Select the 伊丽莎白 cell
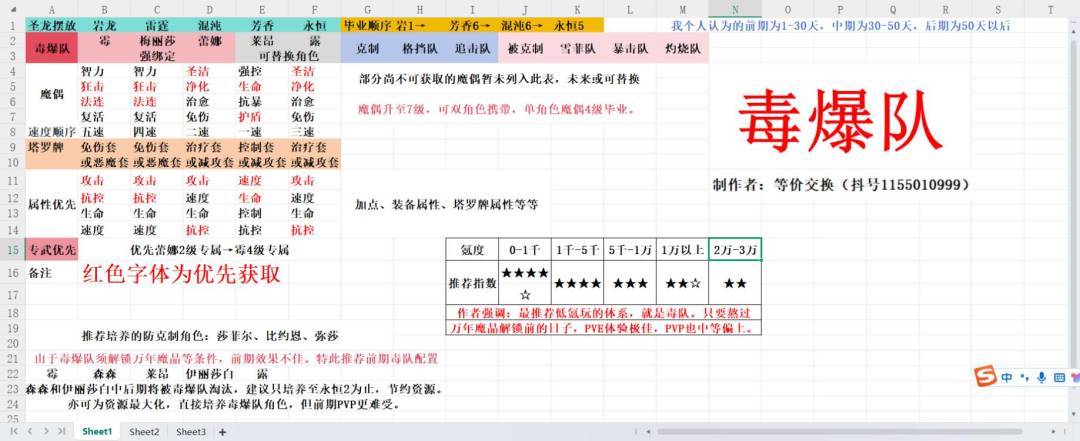 209,373
